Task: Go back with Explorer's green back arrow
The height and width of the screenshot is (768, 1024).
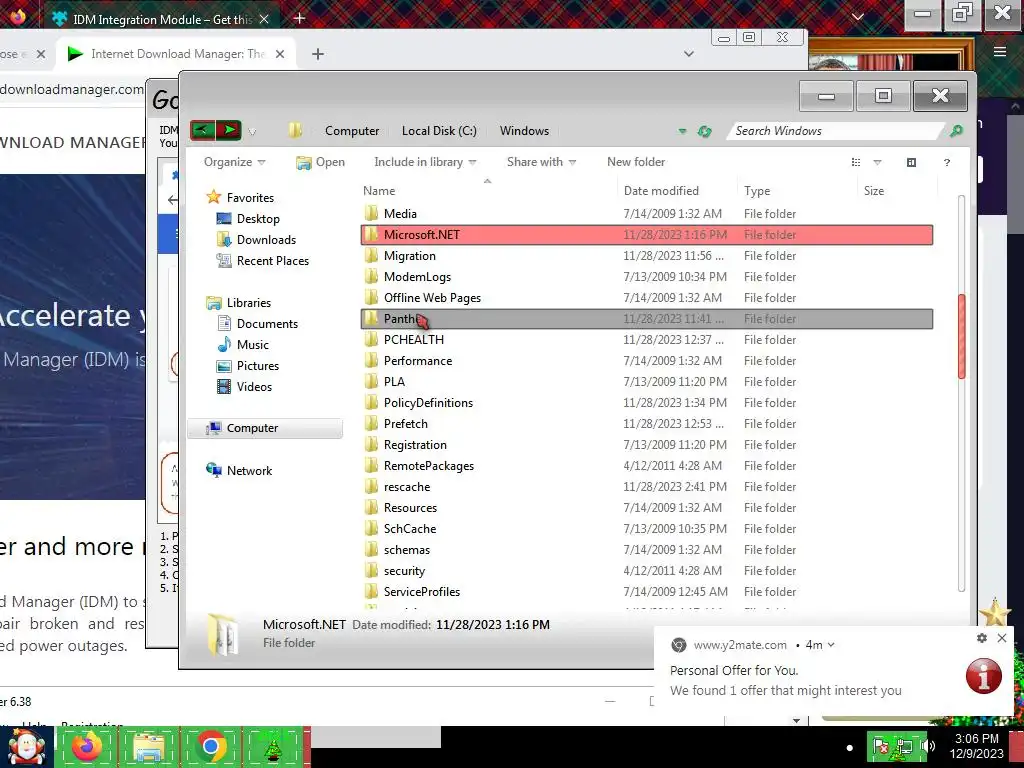Action: pyautogui.click(x=202, y=131)
